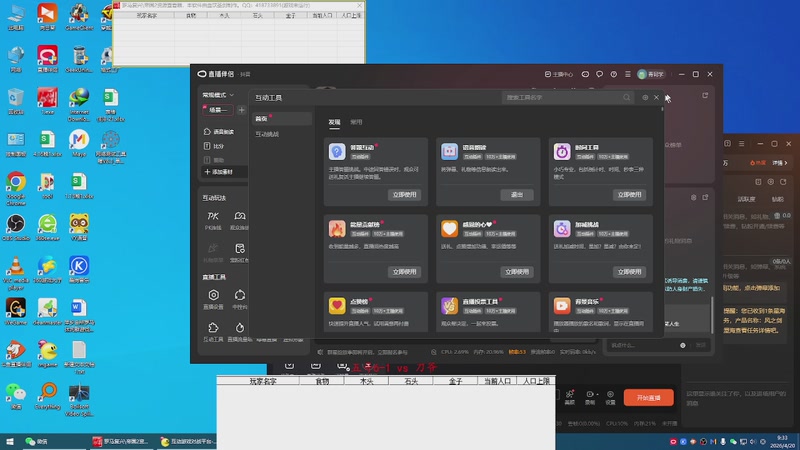Switch to the 发现 tab
800x450 pixels.
pyautogui.click(x=334, y=122)
